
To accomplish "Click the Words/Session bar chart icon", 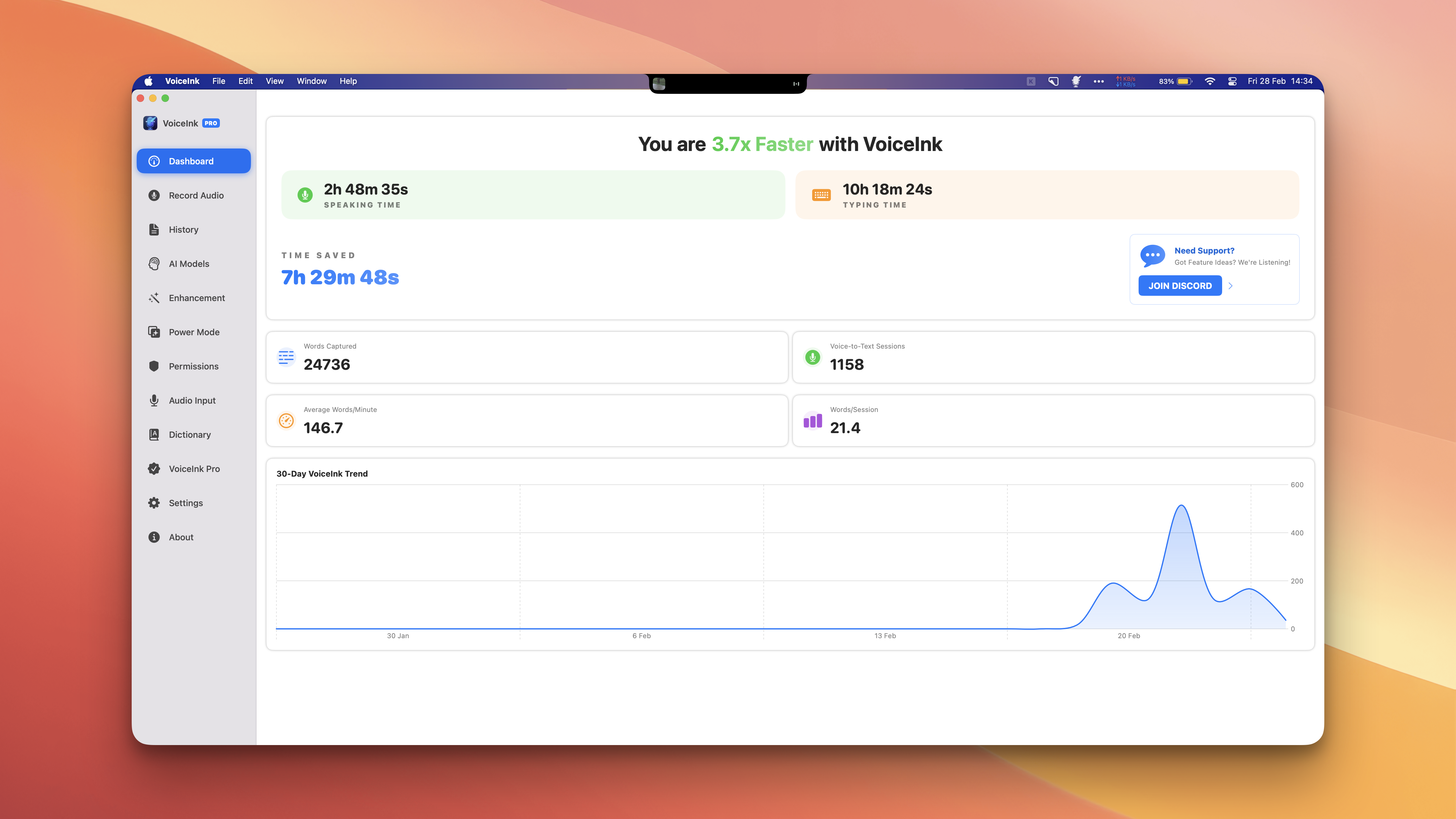I will pos(812,421).
